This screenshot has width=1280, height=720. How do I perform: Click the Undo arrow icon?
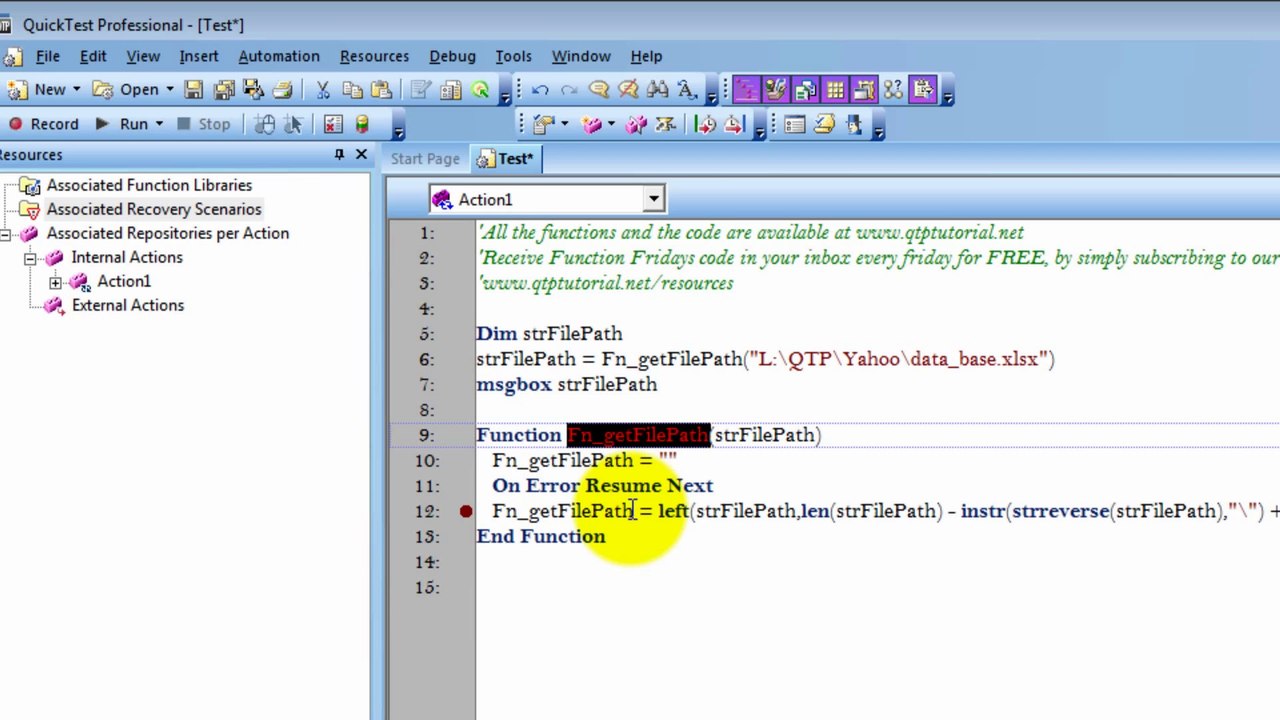coord(540,90)
